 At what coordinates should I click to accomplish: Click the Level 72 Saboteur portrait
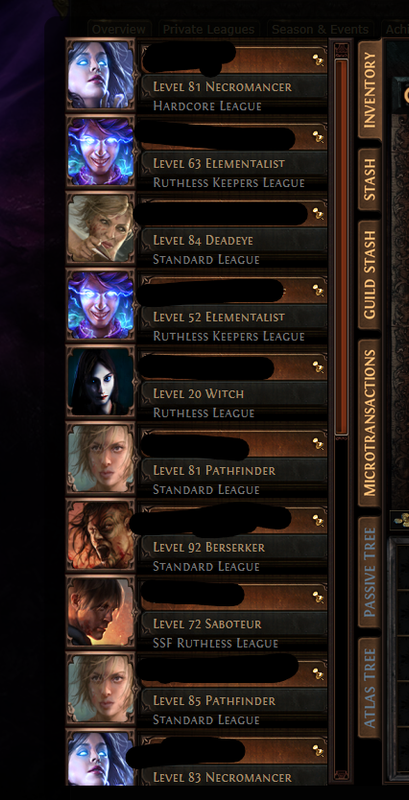click(100, 612)
